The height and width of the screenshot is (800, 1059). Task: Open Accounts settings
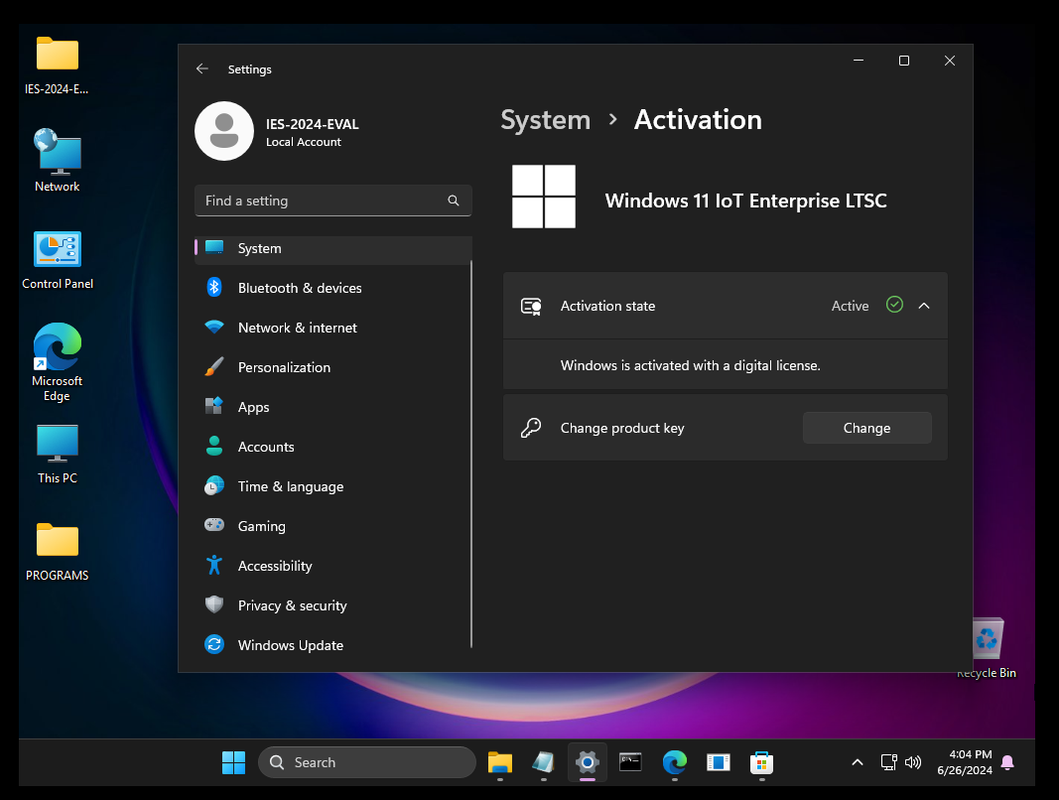tap(333, 447)
